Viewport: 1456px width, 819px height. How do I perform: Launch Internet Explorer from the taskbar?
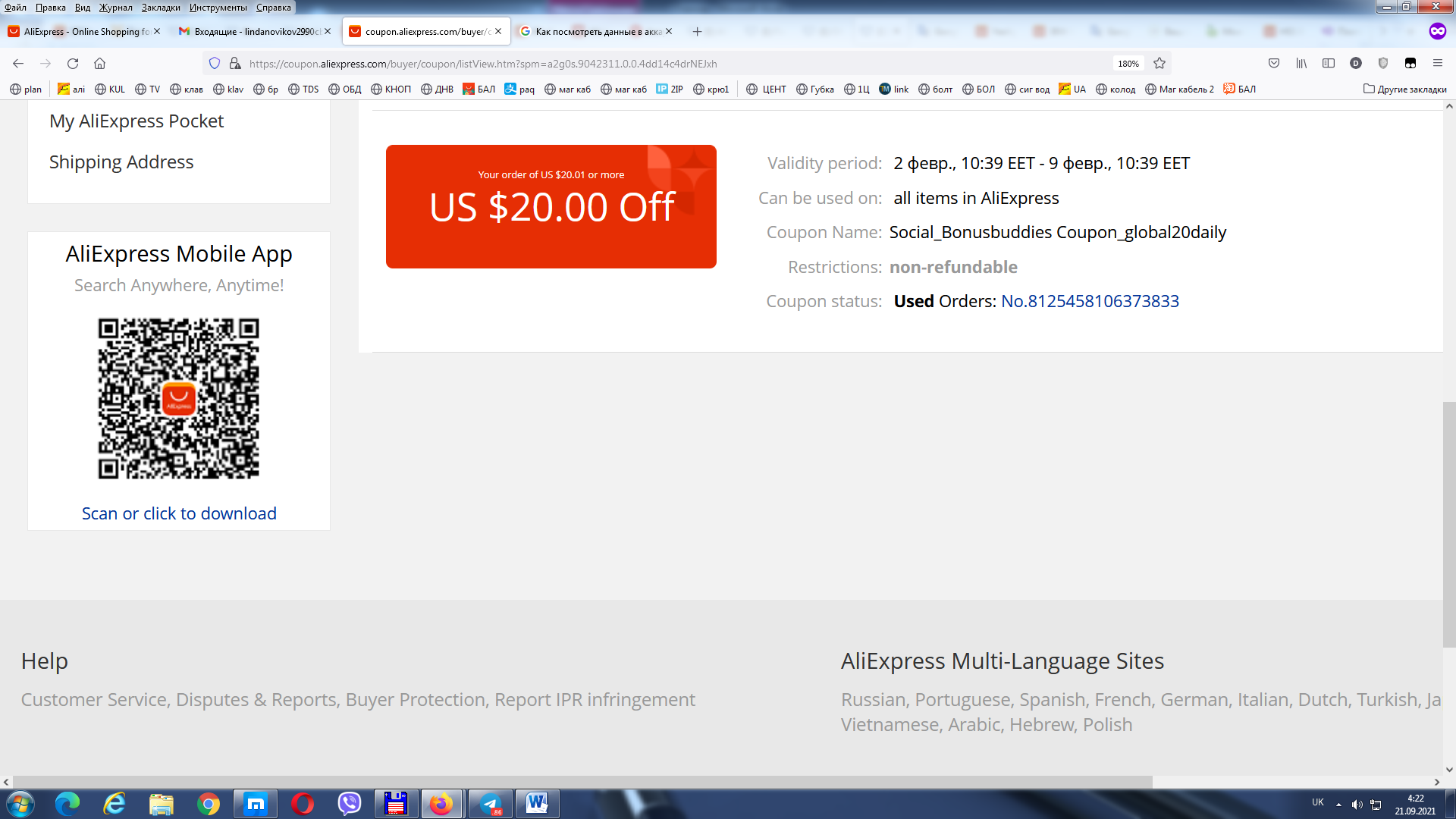pos(115,804)
